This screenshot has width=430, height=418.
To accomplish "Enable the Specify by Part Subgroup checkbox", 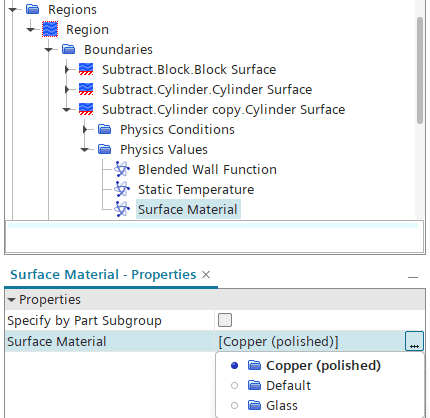I will [225, 320].
